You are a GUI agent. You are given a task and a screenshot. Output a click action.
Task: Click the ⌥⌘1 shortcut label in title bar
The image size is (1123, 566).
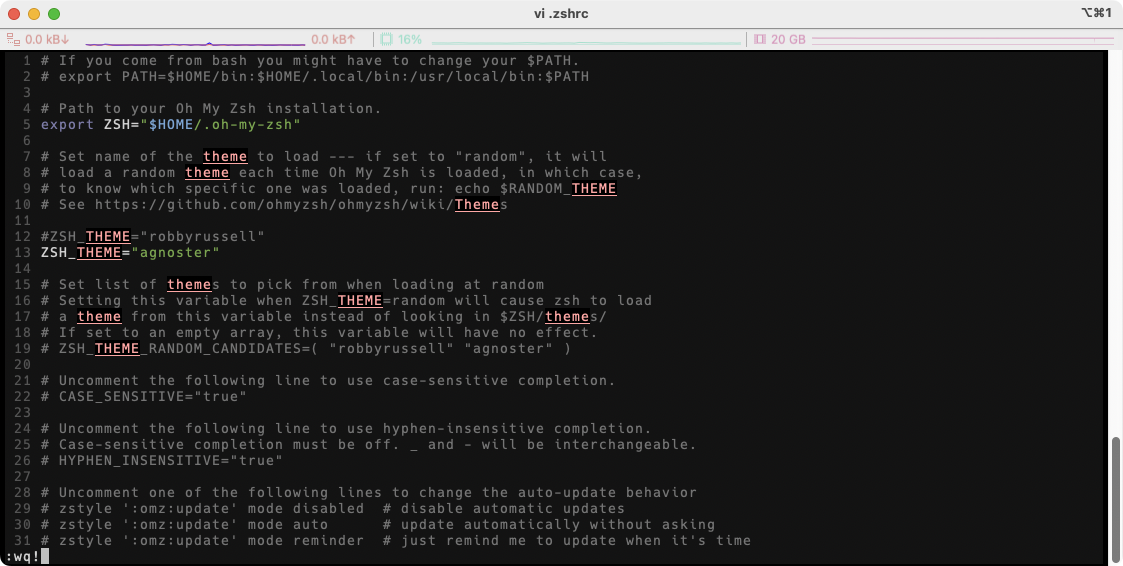click(1096, 13)
